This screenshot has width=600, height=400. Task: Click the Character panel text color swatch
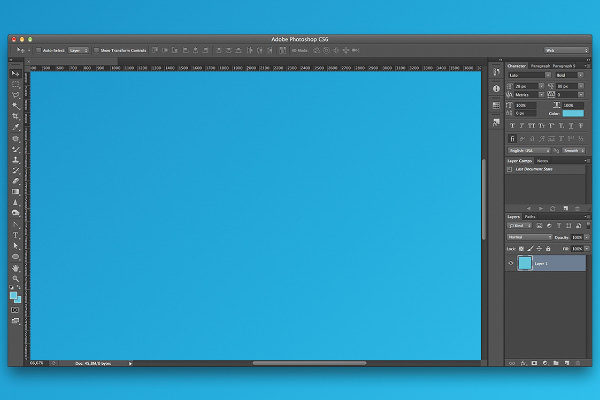pyautogui.click(x=573, y=113)
